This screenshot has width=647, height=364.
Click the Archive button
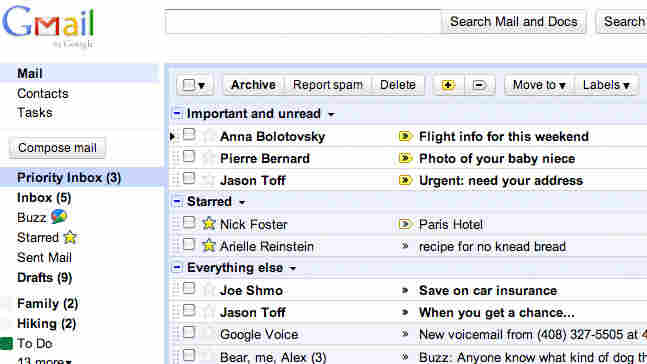253,85
